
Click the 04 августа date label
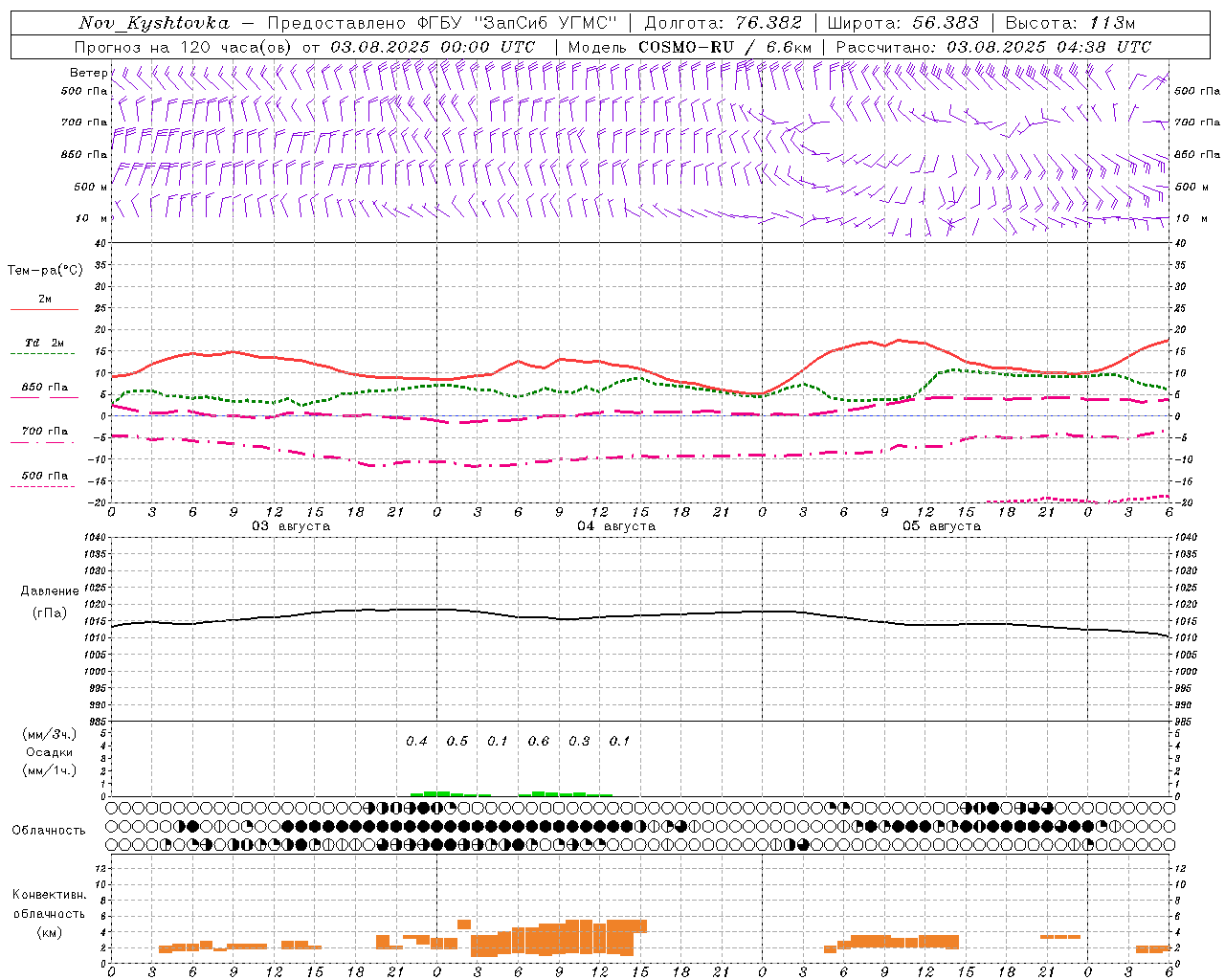(x=616, y=526)
